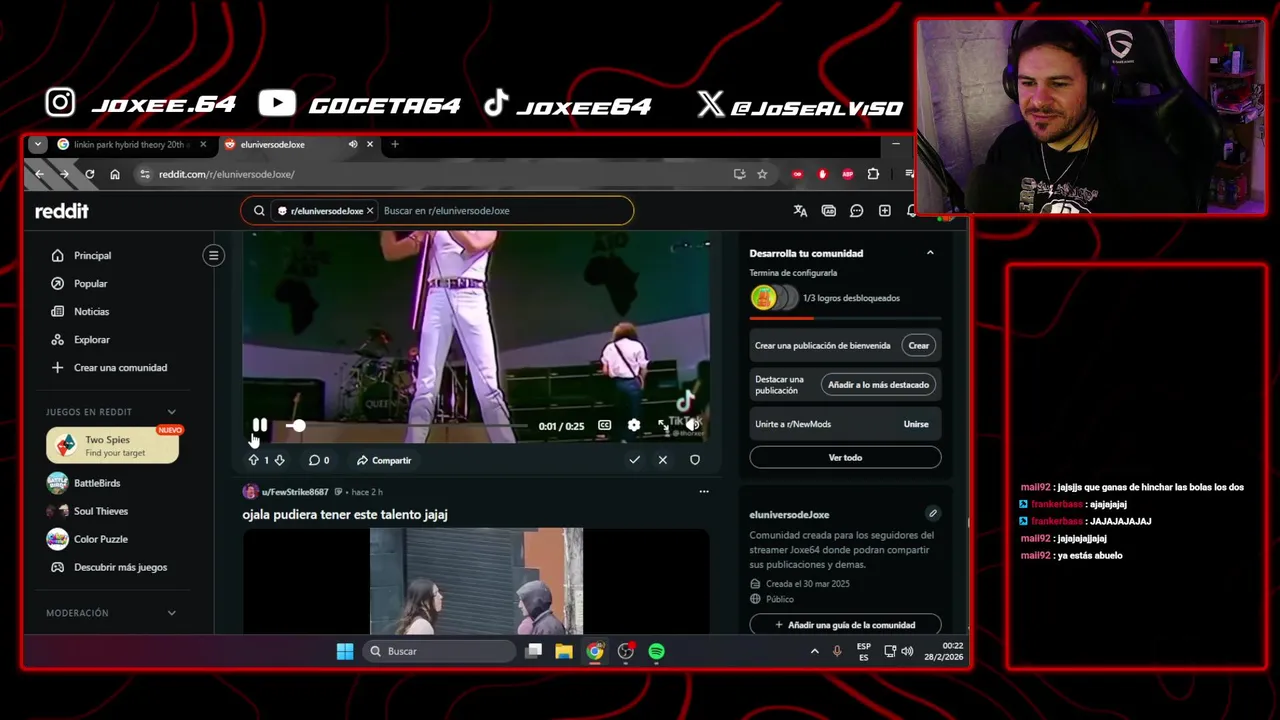Open comments on the Queen video post

click(318, 460)
